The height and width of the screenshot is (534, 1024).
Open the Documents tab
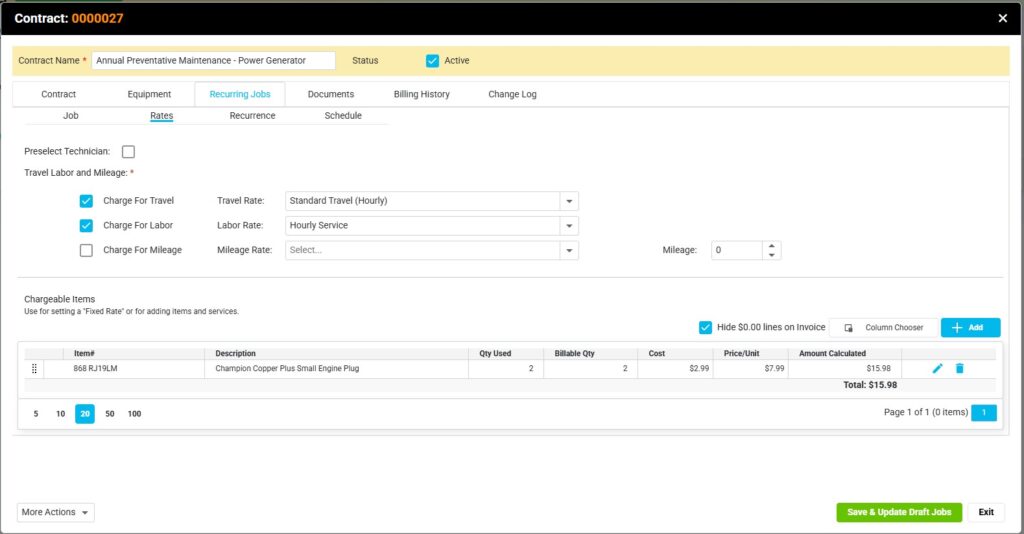pyautogui.click(x=330, y=94)
